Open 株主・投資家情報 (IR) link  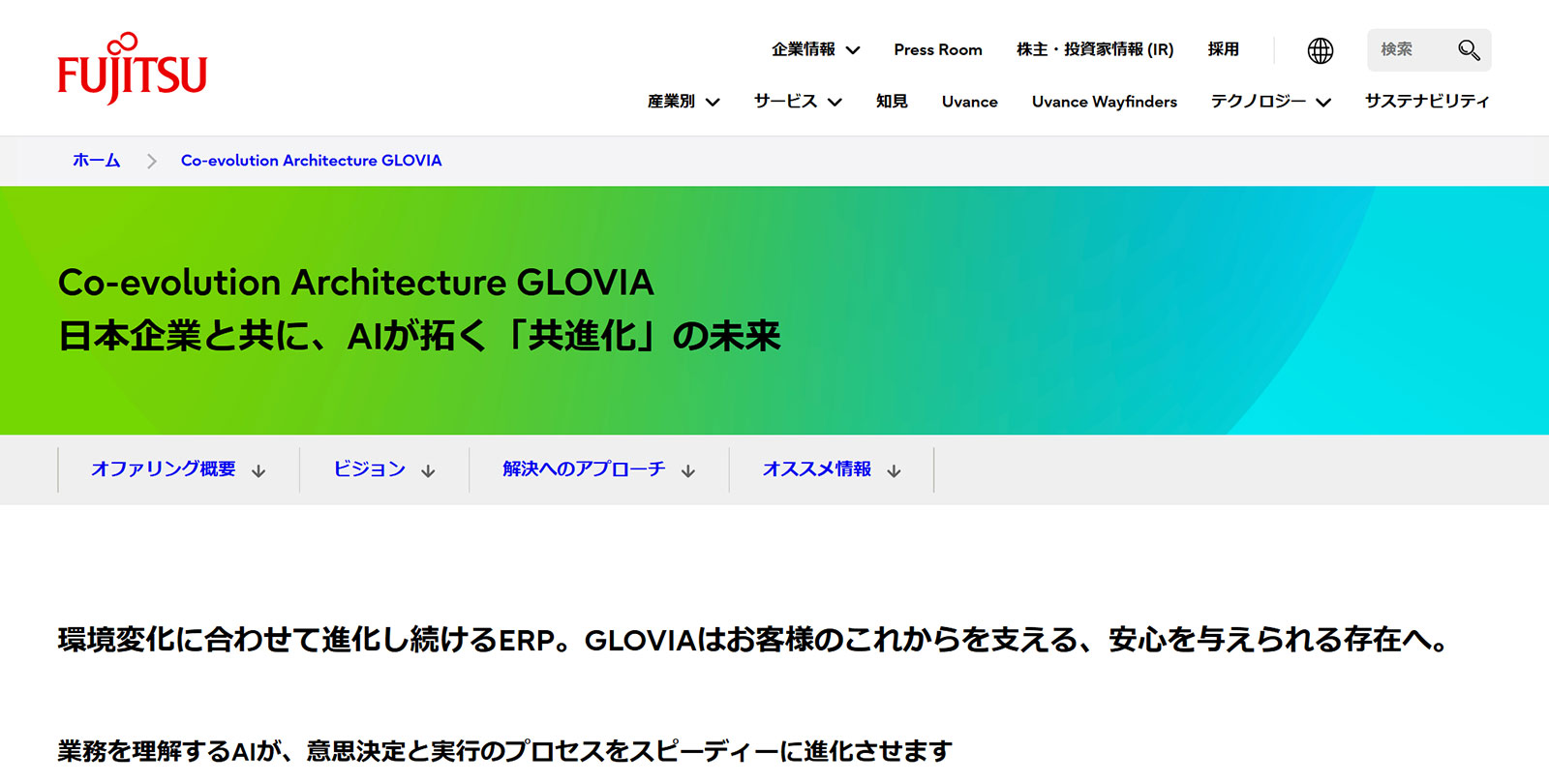(1095, 49)
